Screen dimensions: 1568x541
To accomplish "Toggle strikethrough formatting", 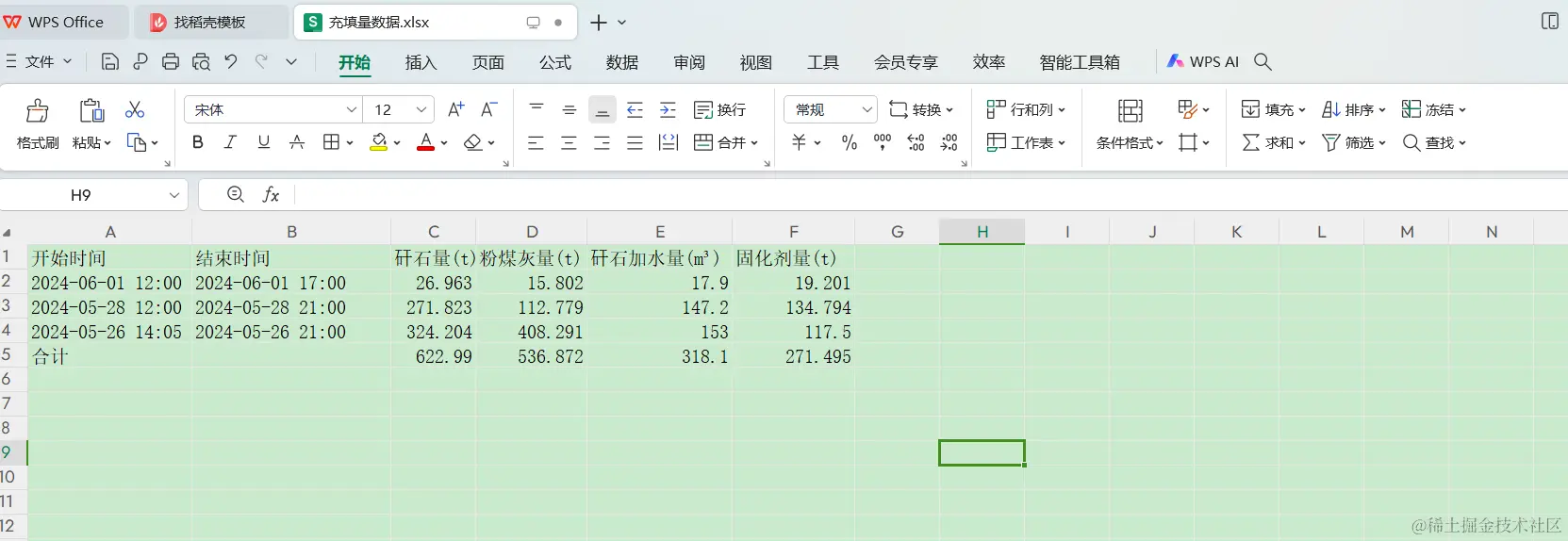I will coord(297,142).
